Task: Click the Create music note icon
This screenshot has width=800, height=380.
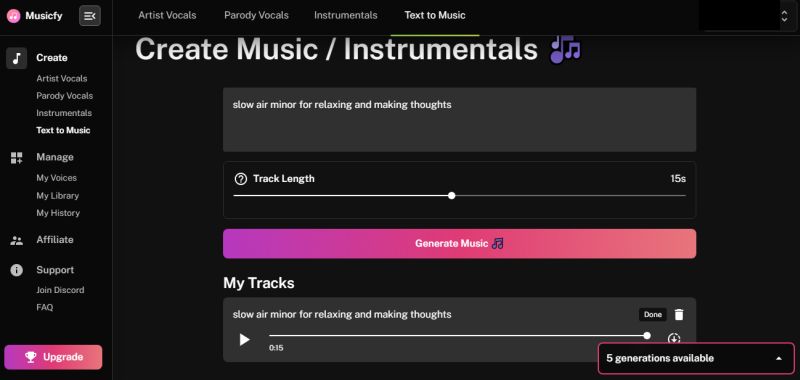Action: click(x=16, y=58)
